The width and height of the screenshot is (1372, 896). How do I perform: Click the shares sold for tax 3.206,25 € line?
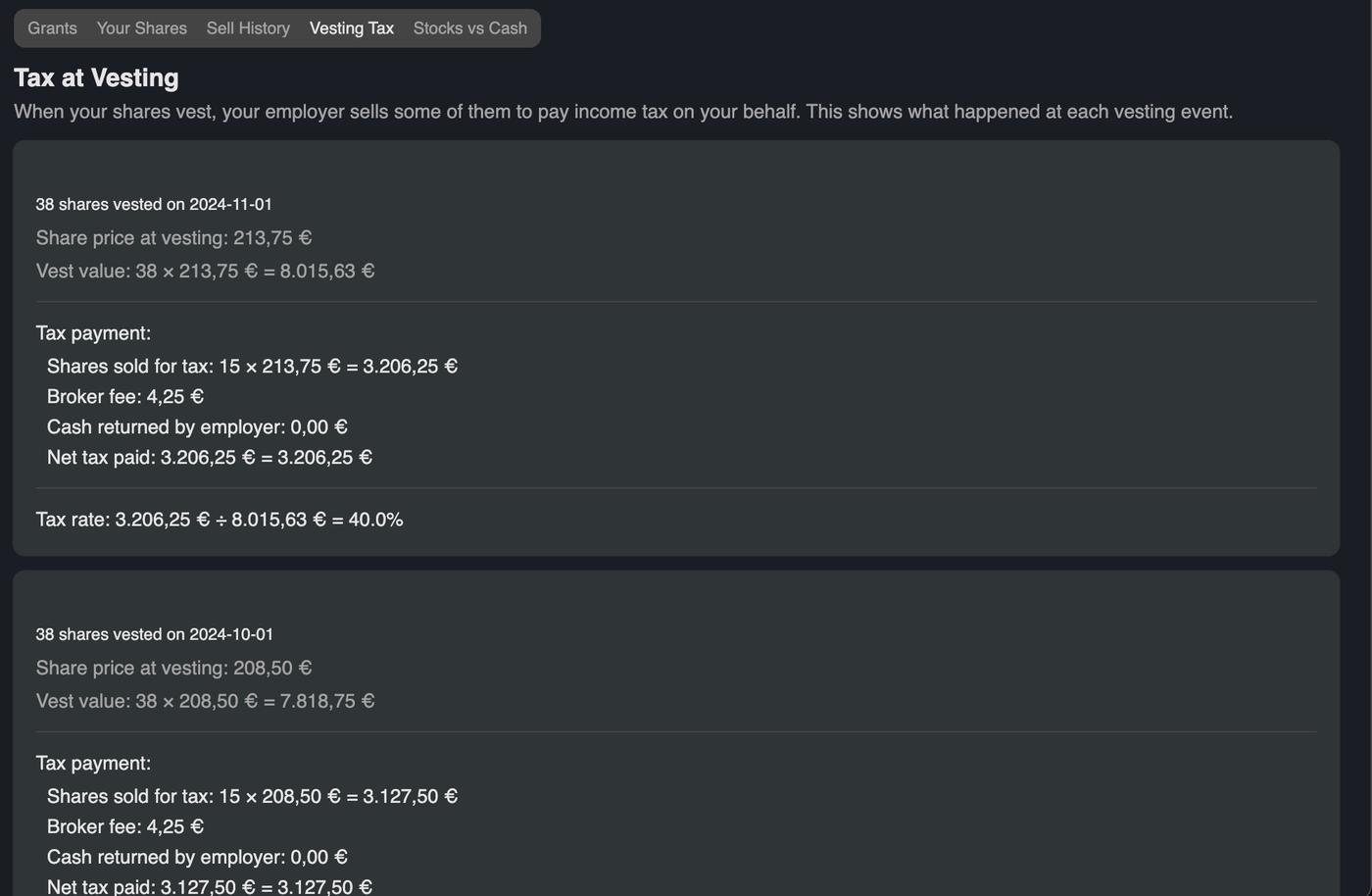pyautogui.click(x=252, y=367)
